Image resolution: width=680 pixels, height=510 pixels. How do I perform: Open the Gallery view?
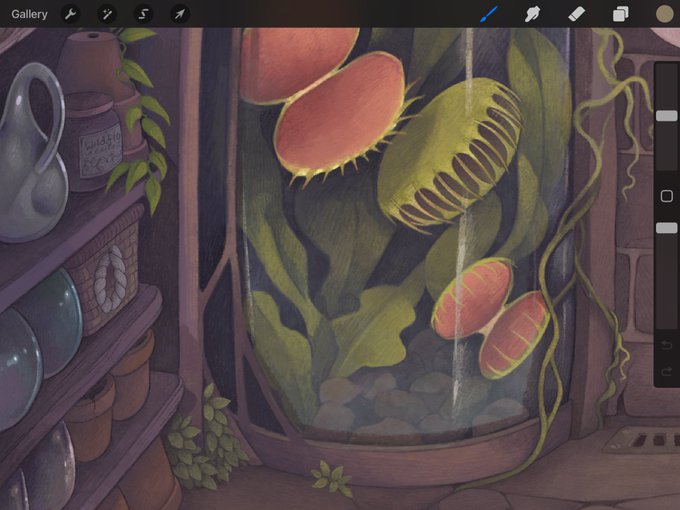29,14
